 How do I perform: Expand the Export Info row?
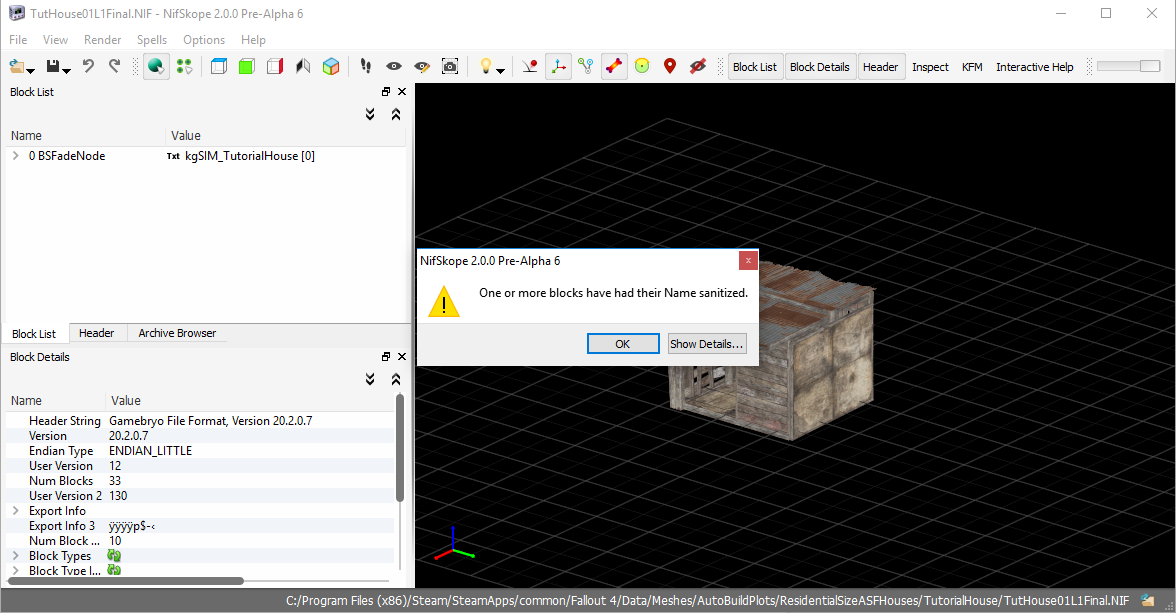tap(16, 511)
